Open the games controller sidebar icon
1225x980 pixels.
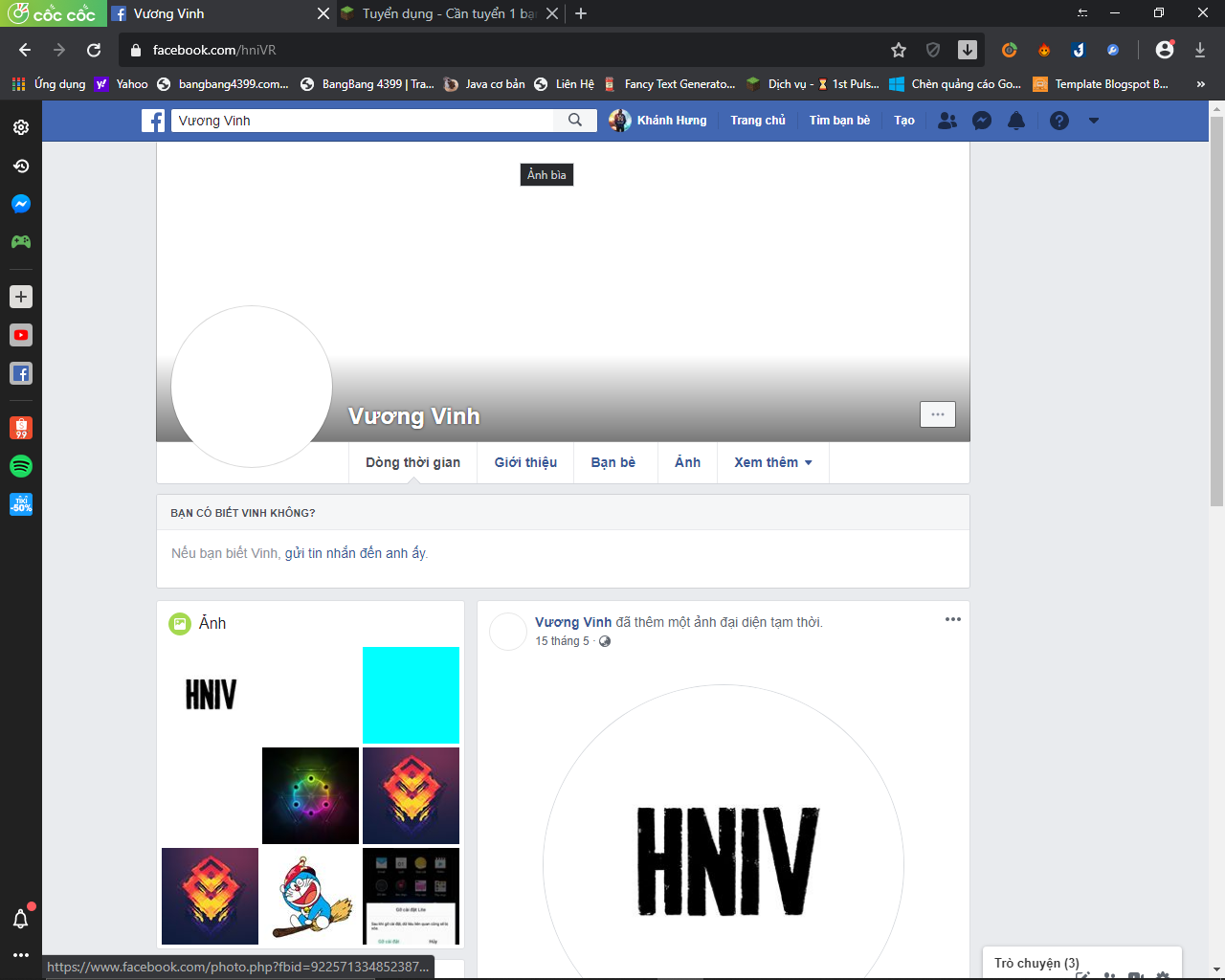21,242
